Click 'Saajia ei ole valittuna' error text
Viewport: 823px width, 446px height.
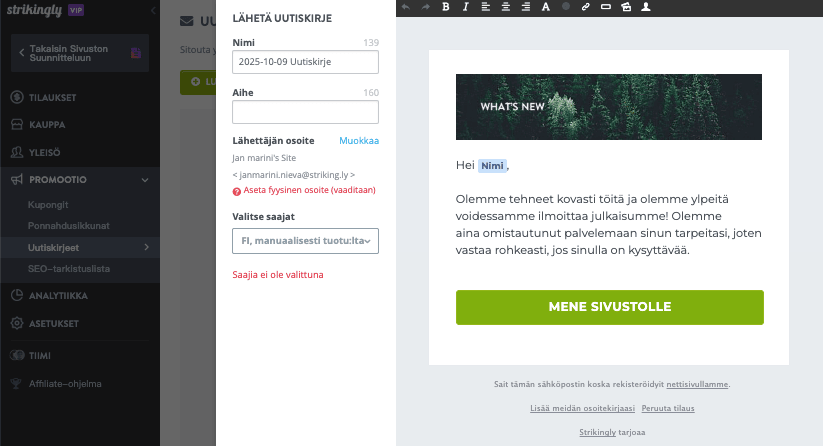coord(278,275)
